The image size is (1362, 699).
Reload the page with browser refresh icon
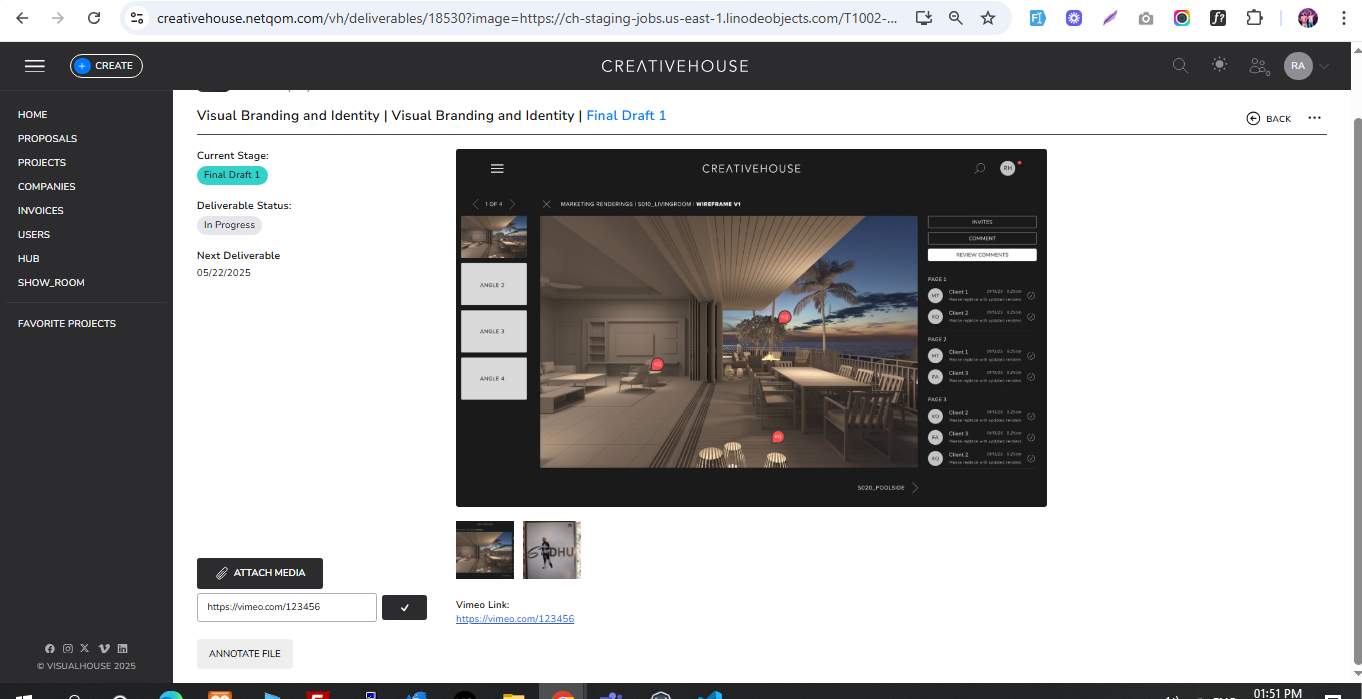(94, 18)
